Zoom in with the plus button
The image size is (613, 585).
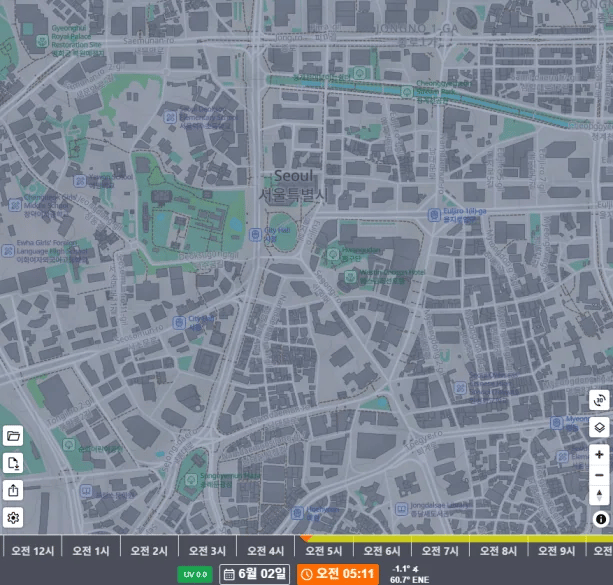(x=599, y=454)
